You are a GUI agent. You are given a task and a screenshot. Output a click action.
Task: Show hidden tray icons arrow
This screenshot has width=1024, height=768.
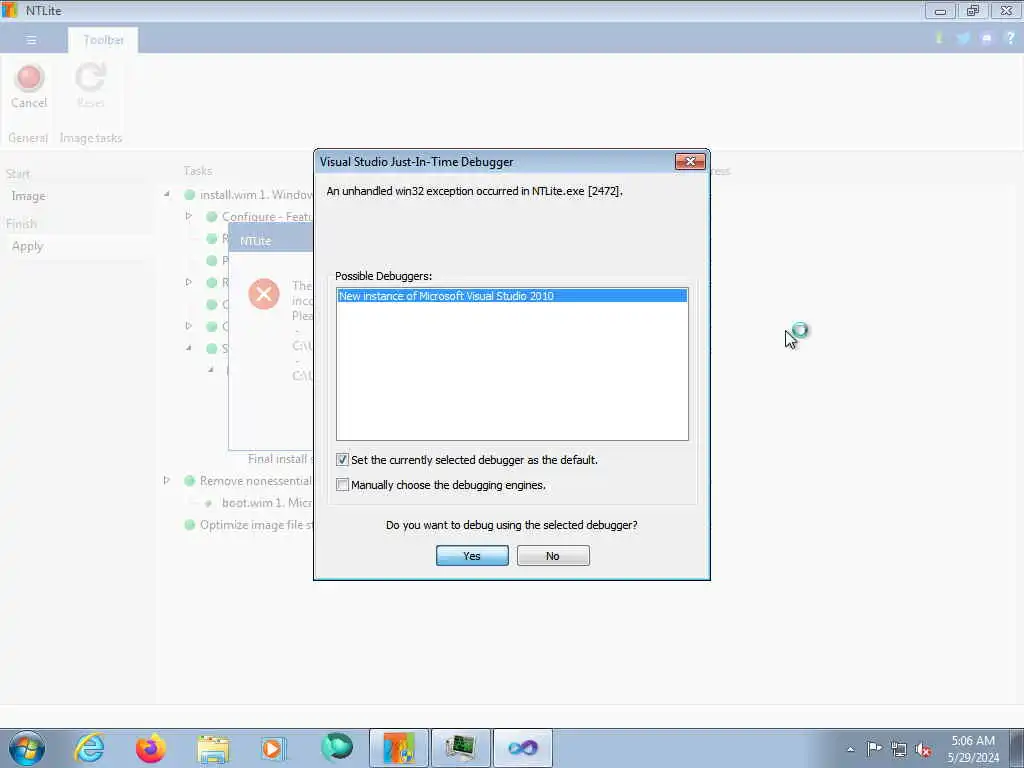(850, 749)
